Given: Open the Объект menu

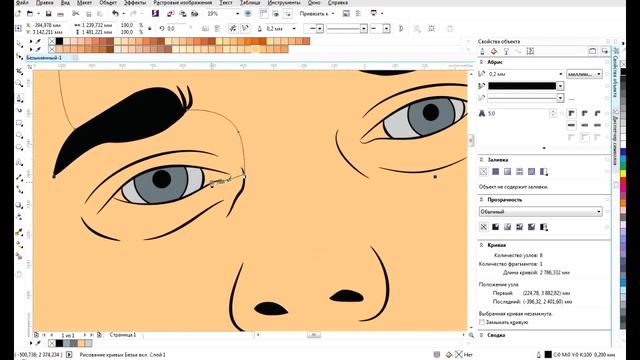Looking at the screenshot, I should [x=108, y=3].
